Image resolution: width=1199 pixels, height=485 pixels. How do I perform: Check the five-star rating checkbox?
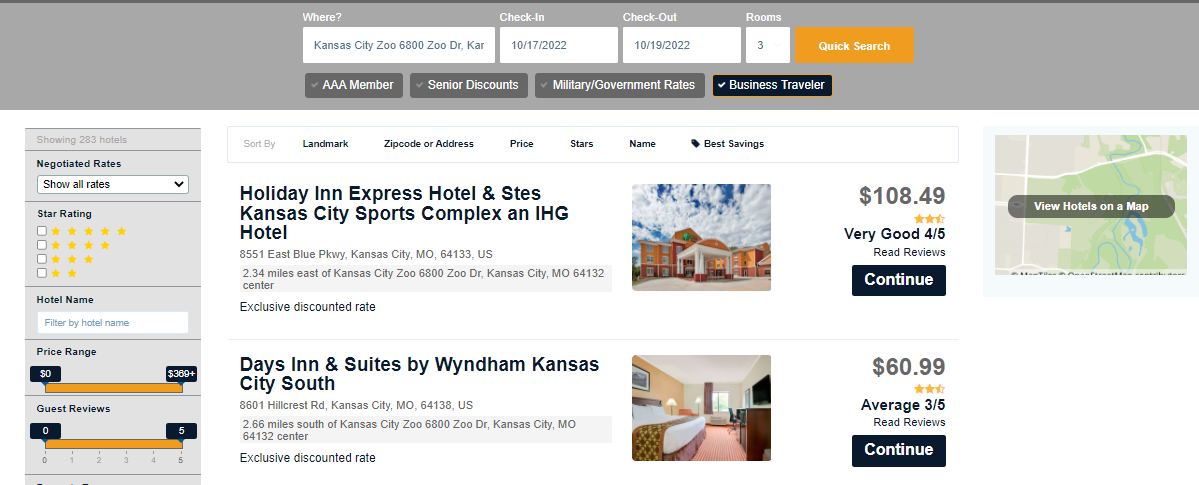pyautogui.click(x=42, y=231)
